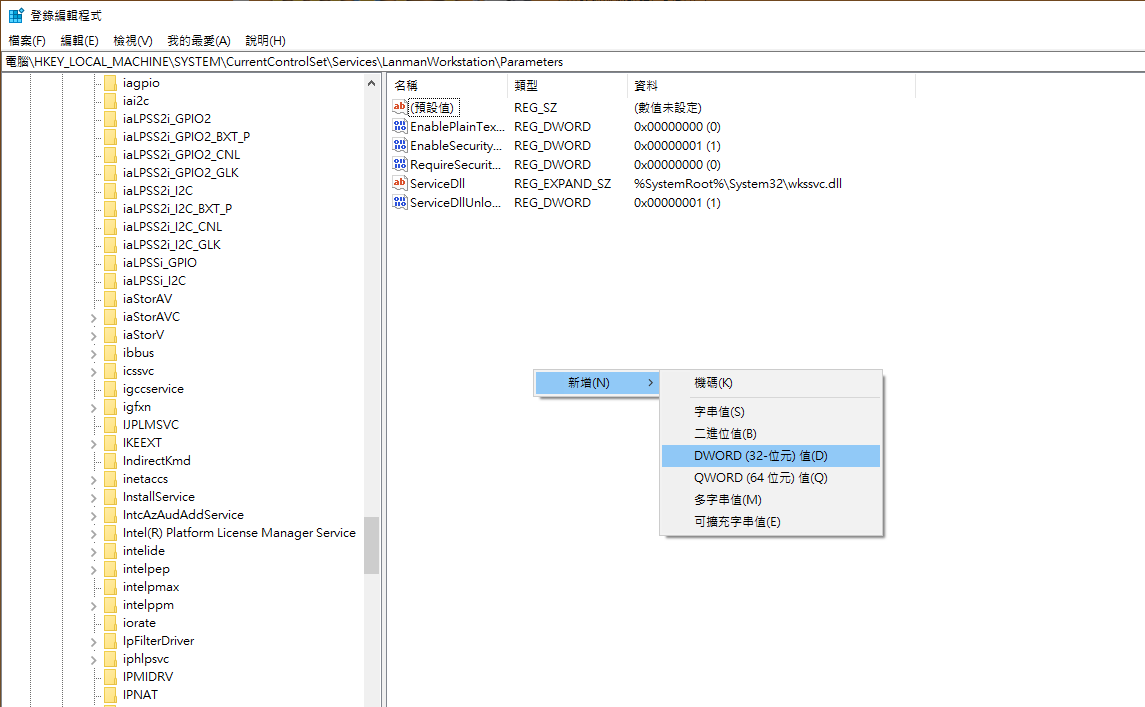Select 機碼(K) to create new key
This screenshot has width=1145, height=707.
(713, 383)
